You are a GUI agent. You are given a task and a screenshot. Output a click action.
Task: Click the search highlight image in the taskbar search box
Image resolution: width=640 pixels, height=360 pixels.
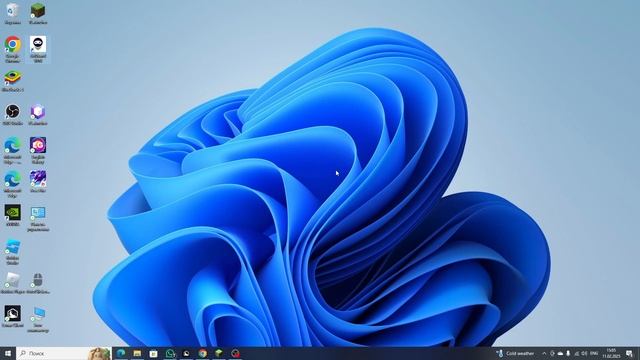99,353
